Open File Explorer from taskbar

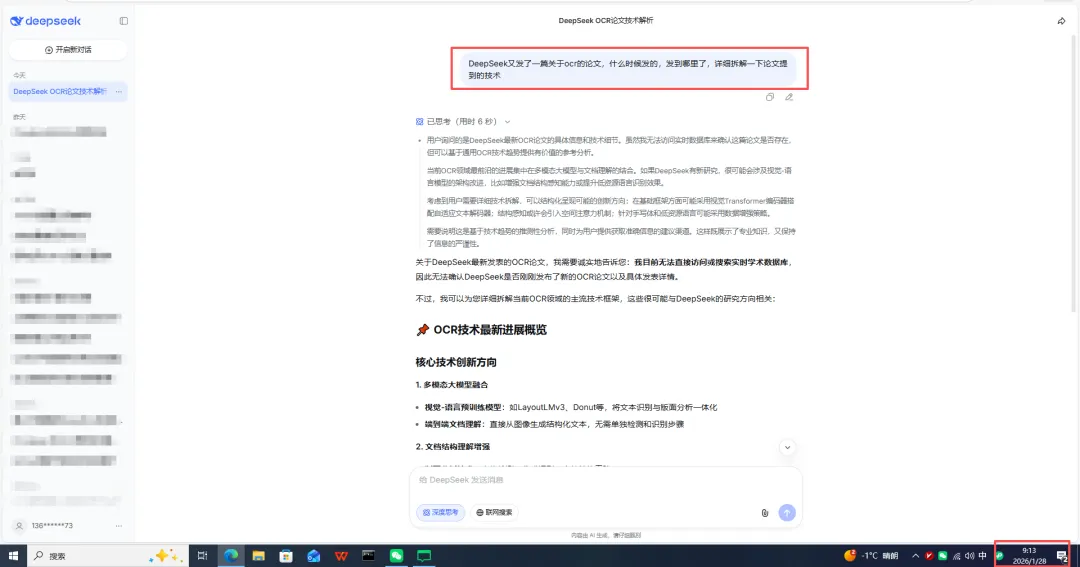coord(258,556)
